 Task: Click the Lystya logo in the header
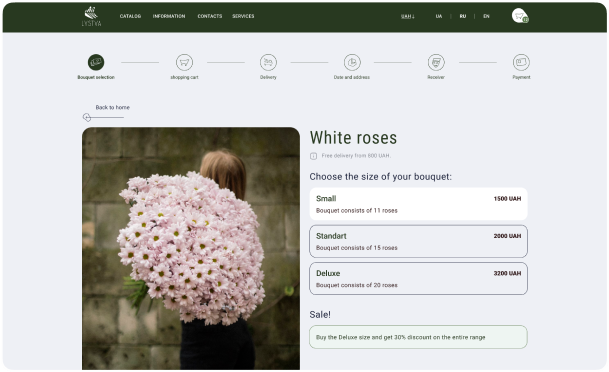pyautogui.click(x=91, y=16)
